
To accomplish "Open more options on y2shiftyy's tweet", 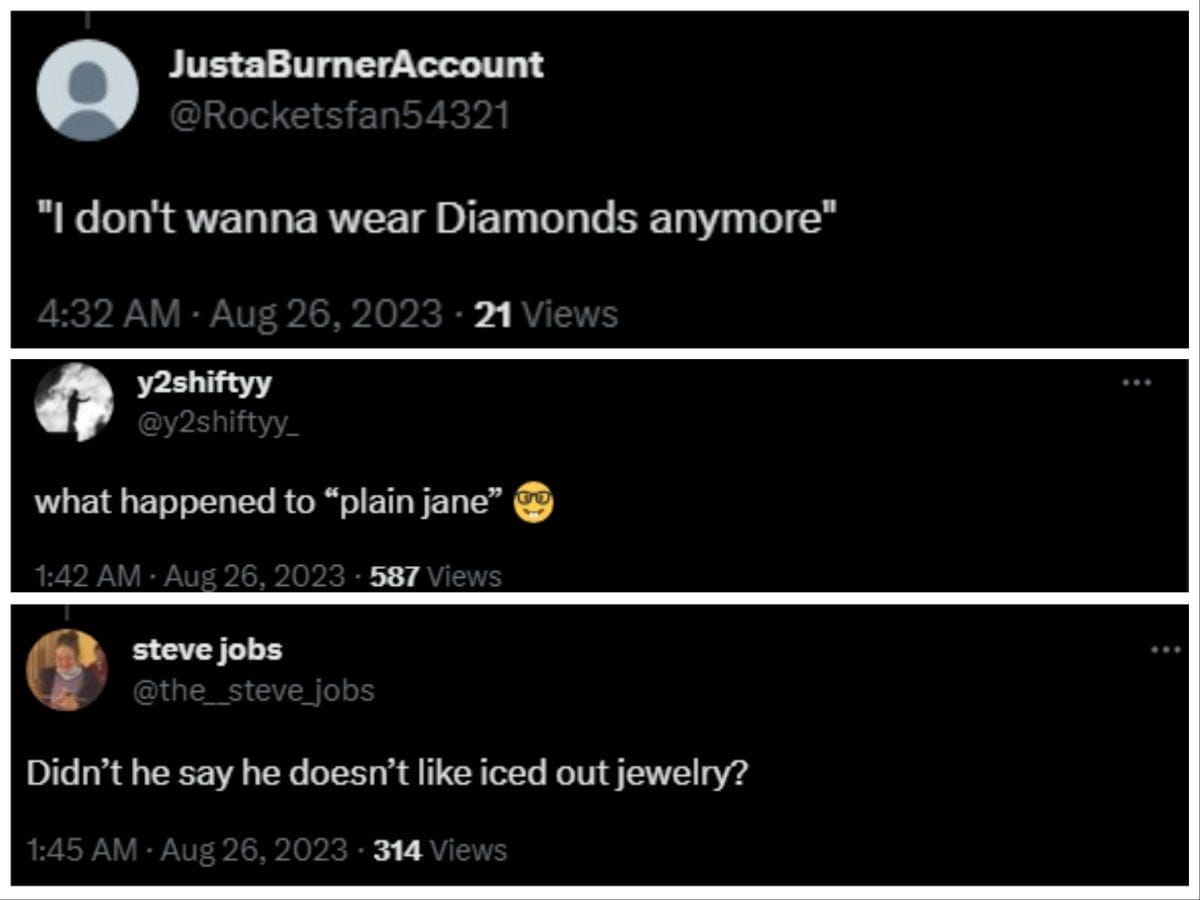I will [x=1136, y=383].
